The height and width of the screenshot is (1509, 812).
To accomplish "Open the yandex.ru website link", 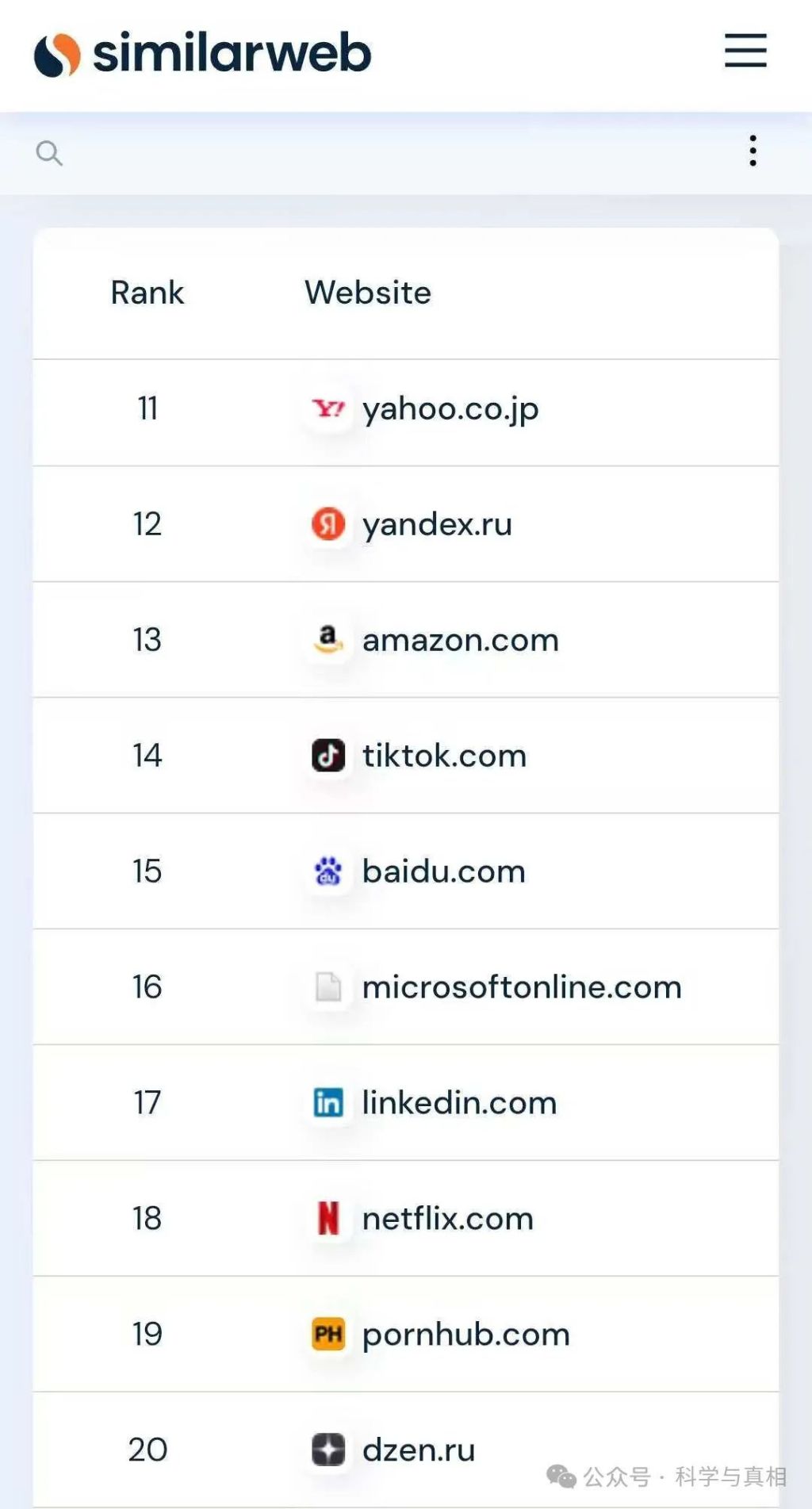I will (437, 525).
